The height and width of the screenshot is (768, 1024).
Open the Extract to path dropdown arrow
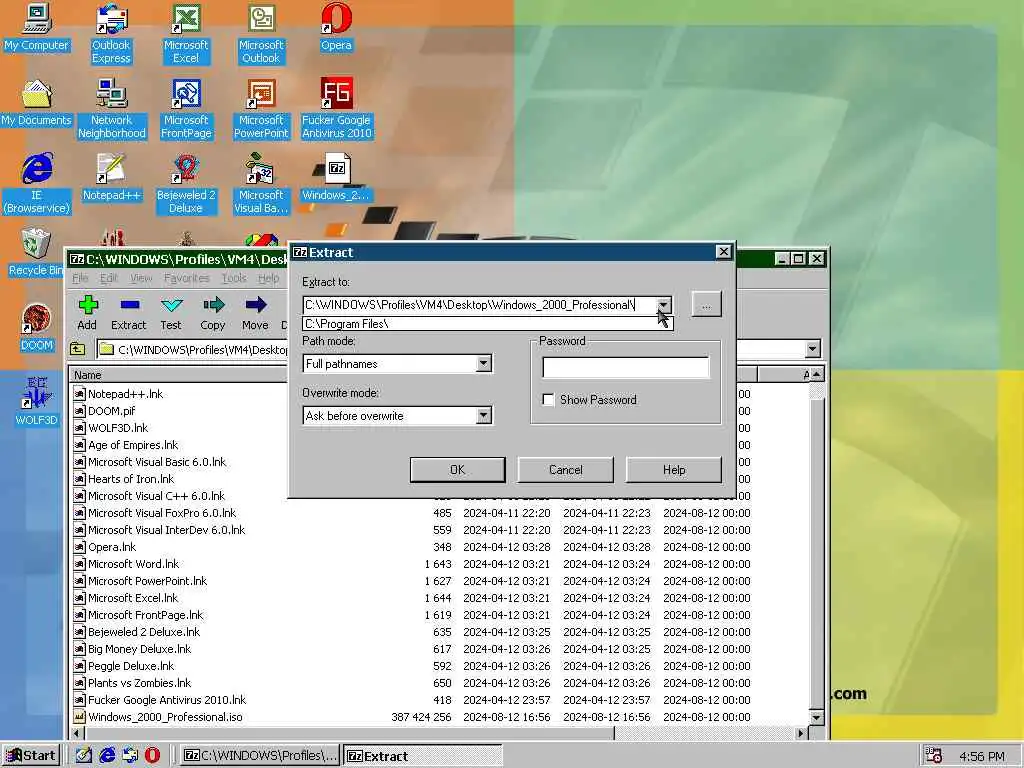664,305
